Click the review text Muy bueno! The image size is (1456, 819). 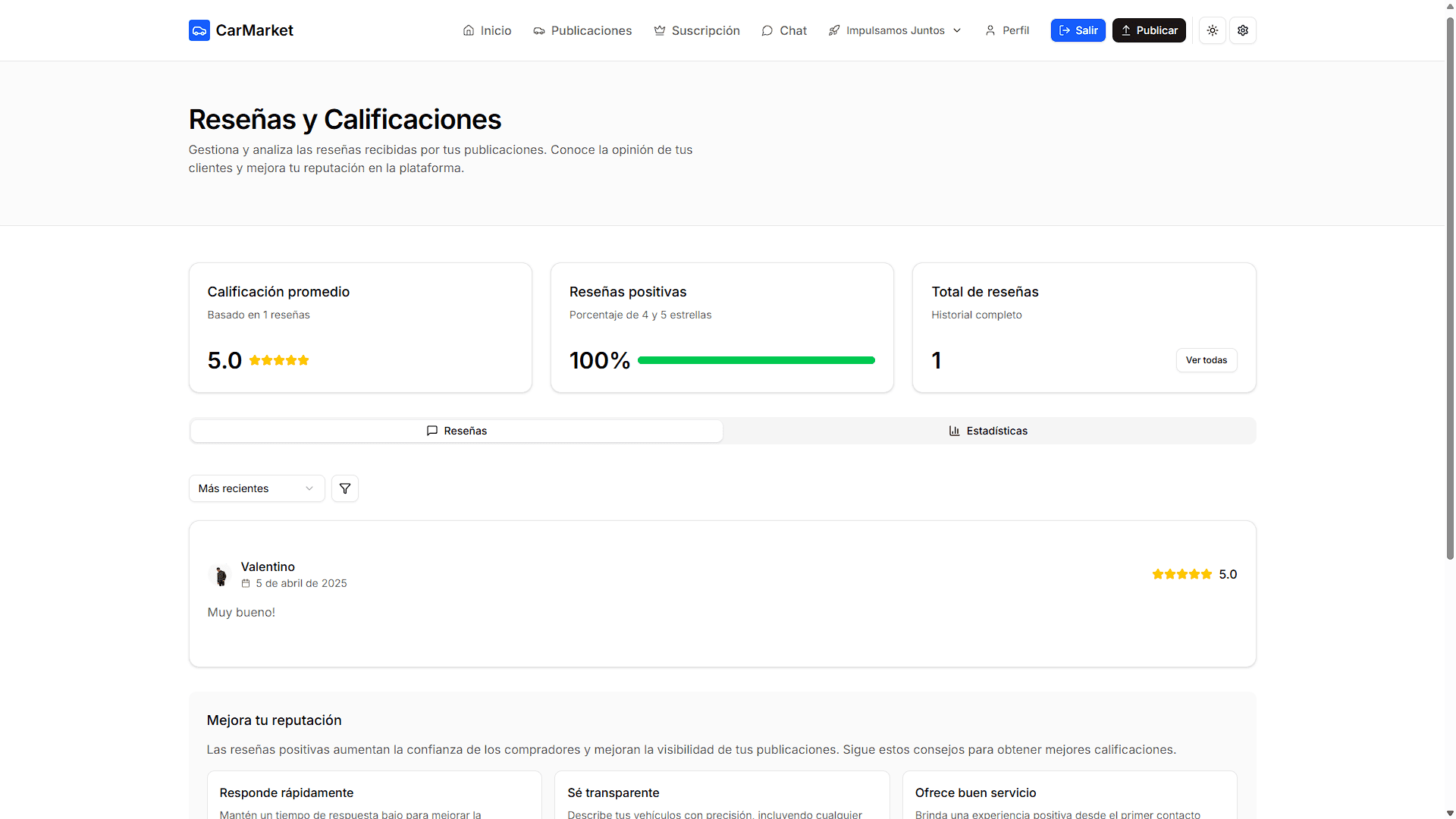click(241, 612)
